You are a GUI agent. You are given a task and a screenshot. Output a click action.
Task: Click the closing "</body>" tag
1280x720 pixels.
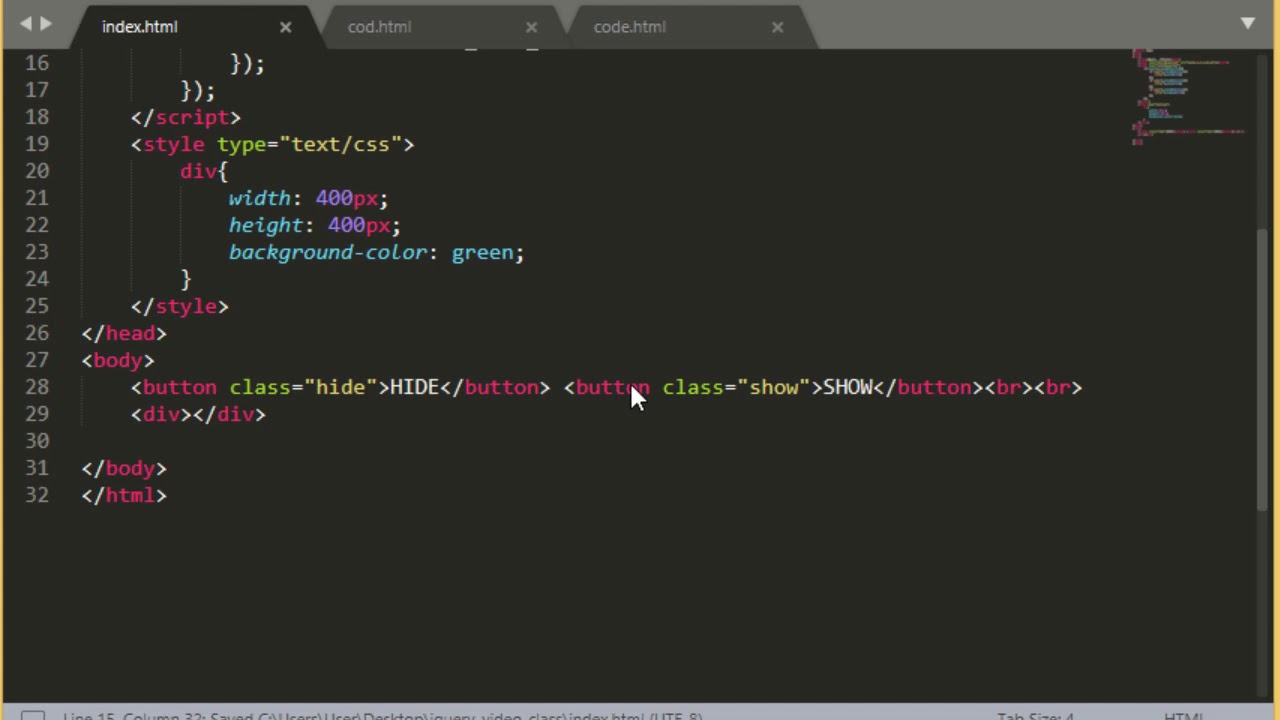(x=124, y=468)
